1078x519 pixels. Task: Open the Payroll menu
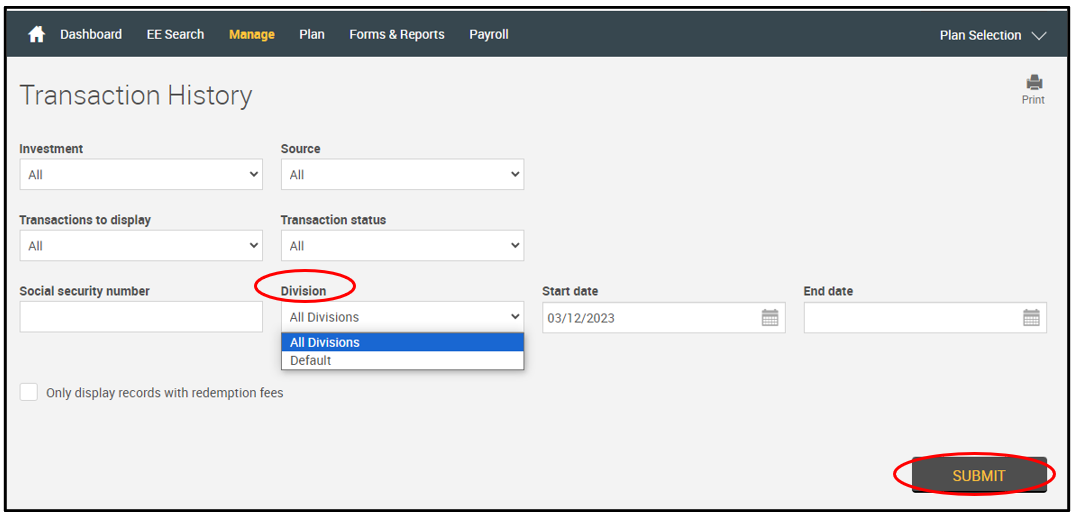coord(489,35)
